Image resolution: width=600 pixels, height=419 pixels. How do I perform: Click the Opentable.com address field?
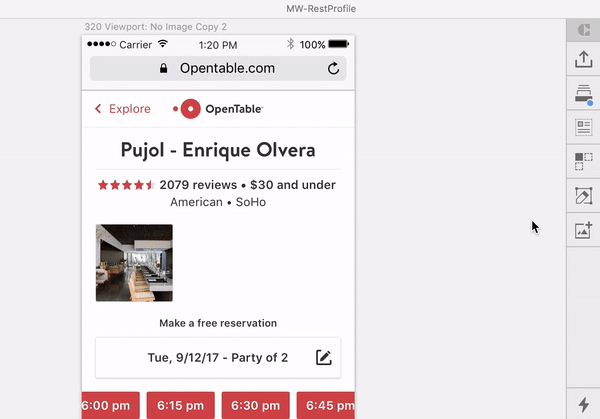pyautogui.click(x=218, y=68)
